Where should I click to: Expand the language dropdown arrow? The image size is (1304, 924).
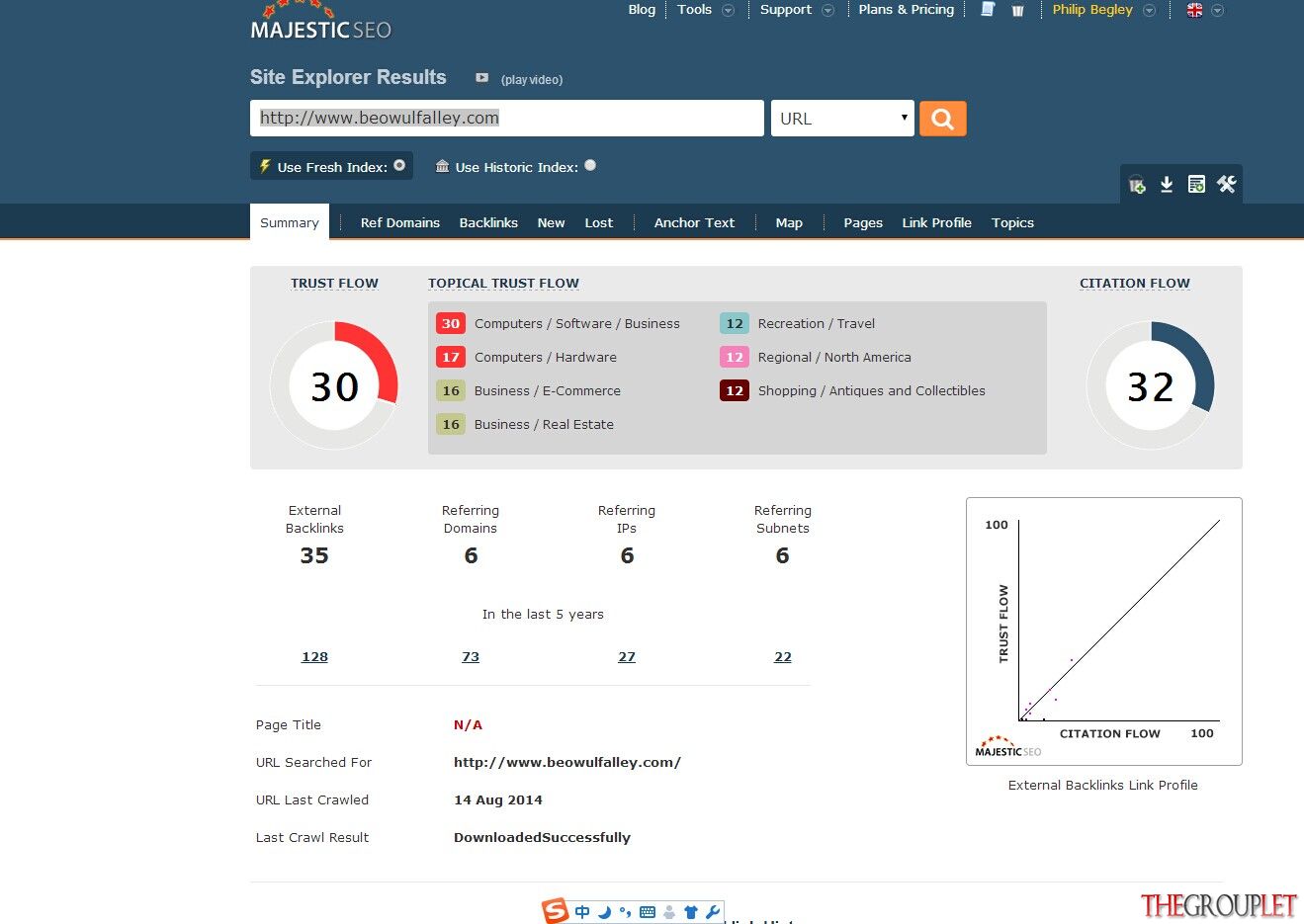(x=1218, y=10)
